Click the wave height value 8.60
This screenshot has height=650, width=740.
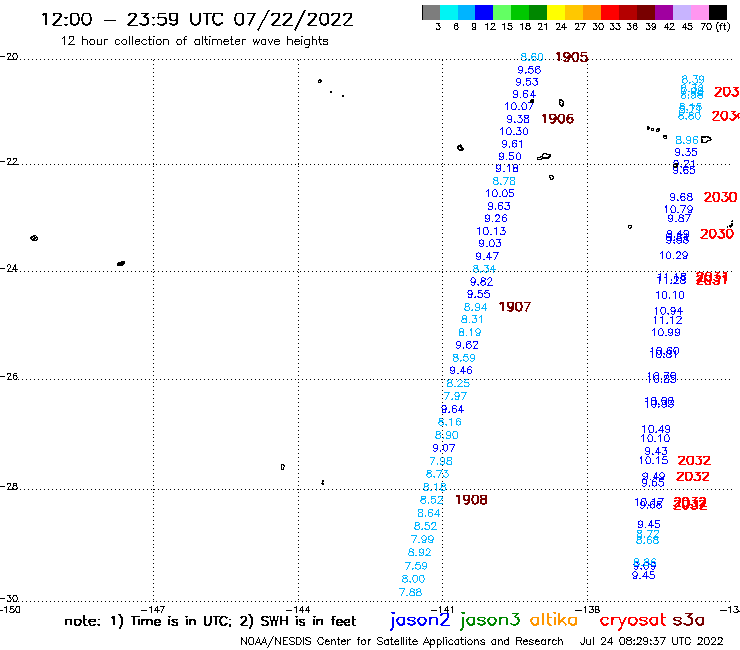point(532,57)
